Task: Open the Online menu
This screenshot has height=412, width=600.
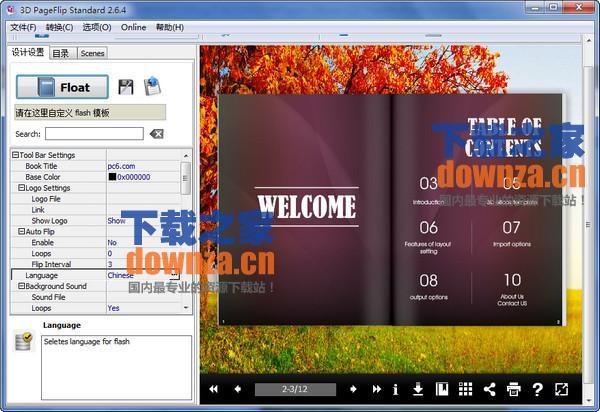Action: pos(133,27)
